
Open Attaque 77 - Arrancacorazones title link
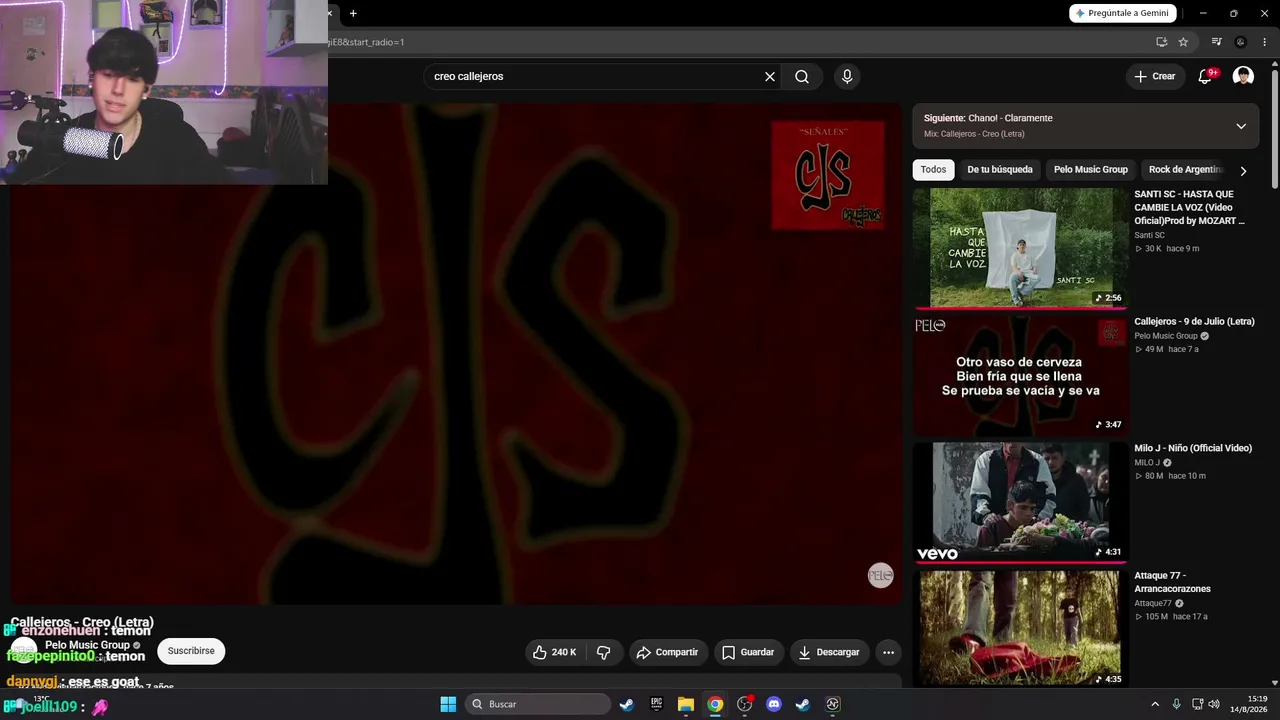click(1173, 582)
